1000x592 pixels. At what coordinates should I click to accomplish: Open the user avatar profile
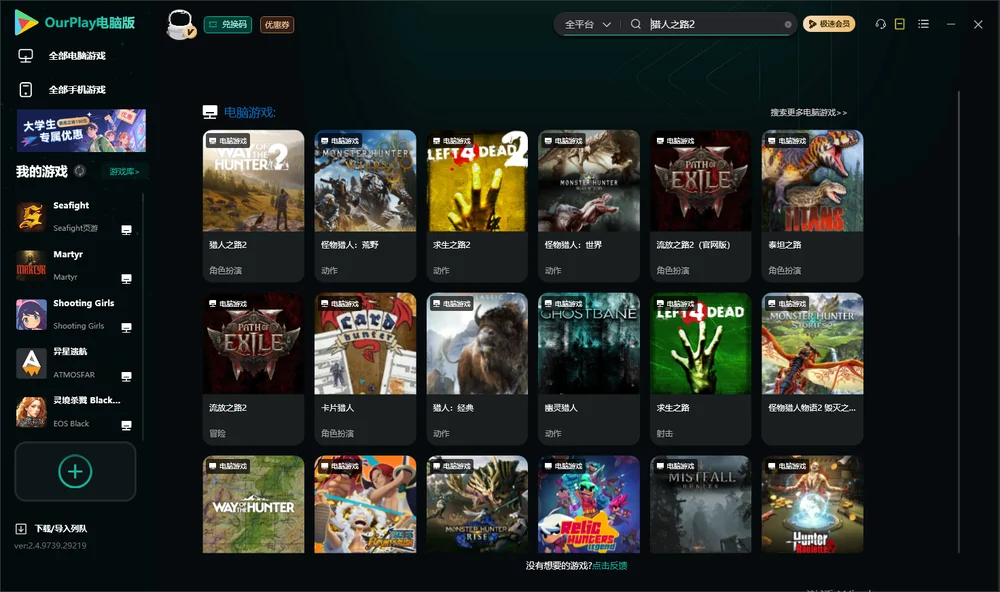[180, 24]
